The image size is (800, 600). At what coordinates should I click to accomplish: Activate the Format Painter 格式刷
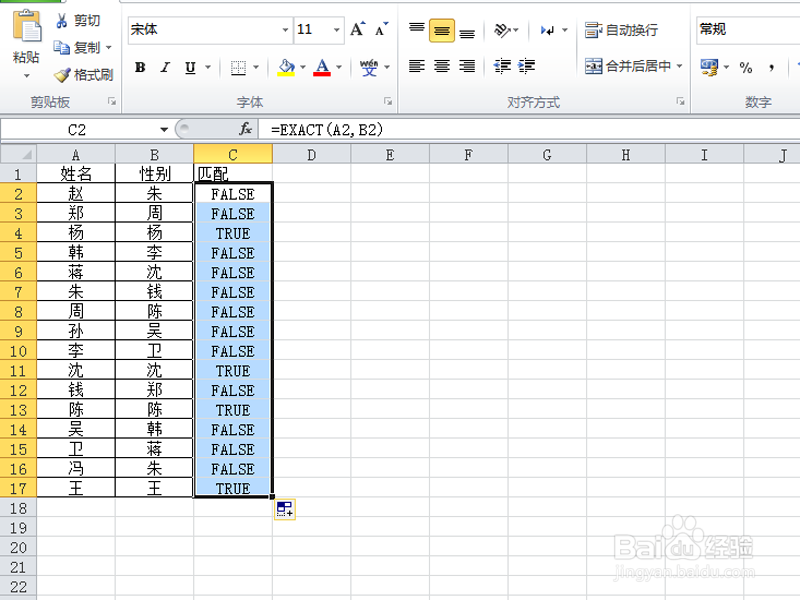(x=83, y=75)
